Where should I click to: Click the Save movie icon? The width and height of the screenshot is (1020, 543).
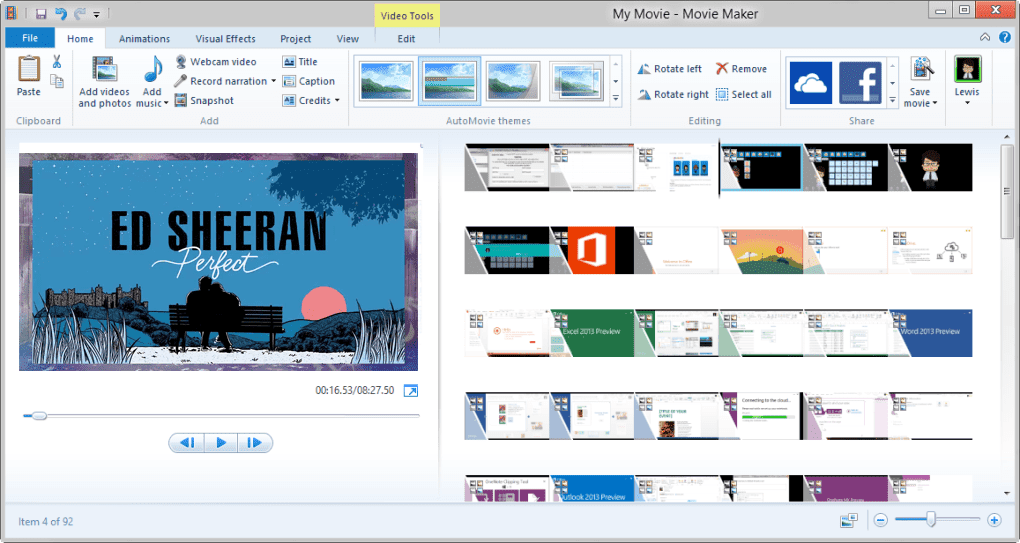pyautogui.click(x=922, y=70)
